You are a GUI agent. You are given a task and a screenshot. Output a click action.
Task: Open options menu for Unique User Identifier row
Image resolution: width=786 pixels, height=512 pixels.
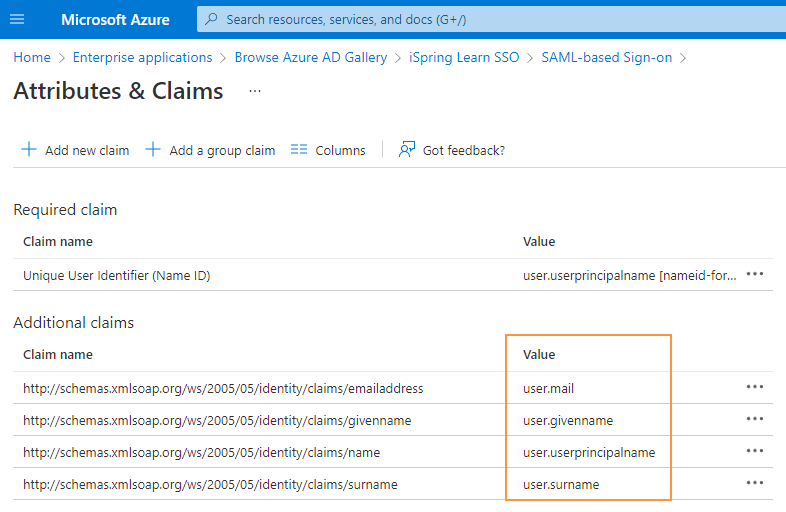tap(754, 274)
